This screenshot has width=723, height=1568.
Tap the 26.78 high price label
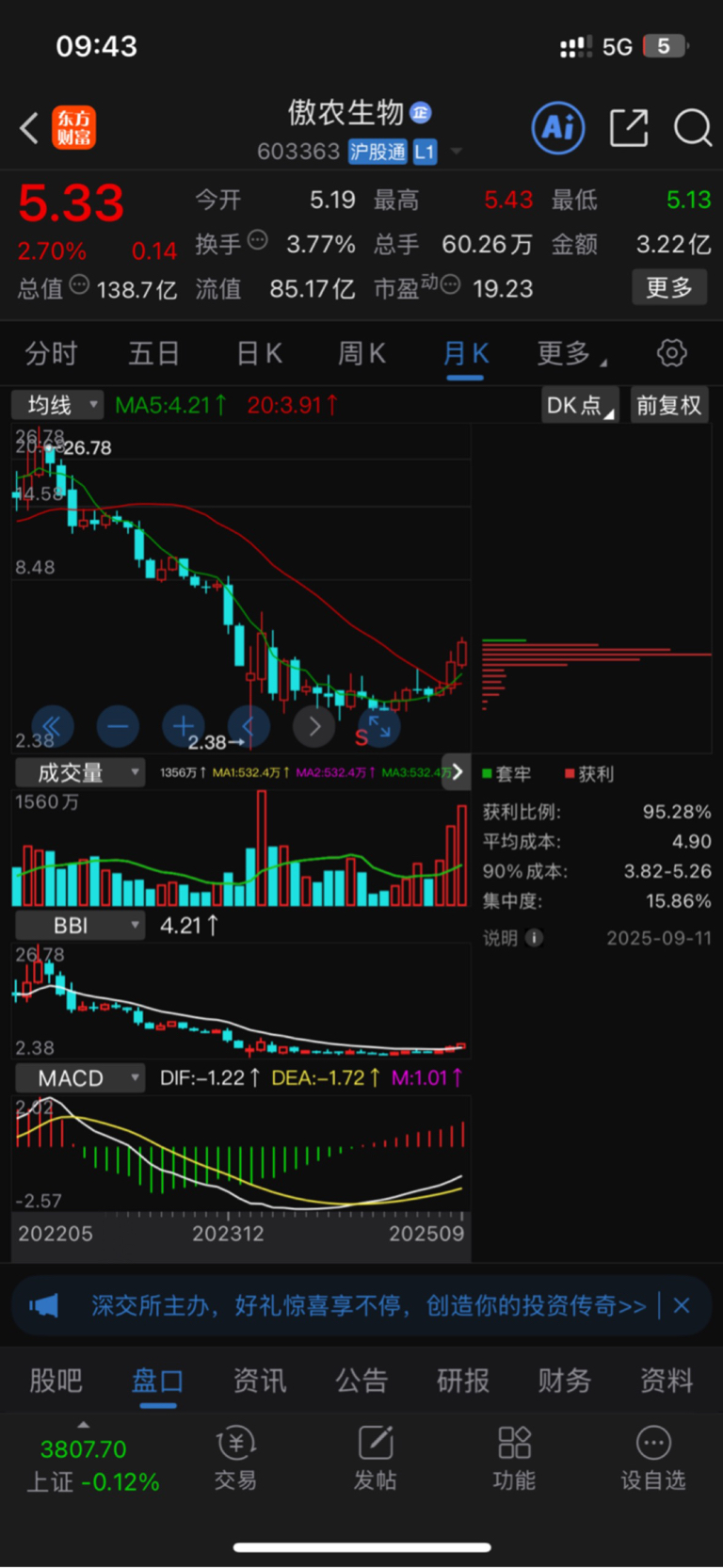pos(87,448)
